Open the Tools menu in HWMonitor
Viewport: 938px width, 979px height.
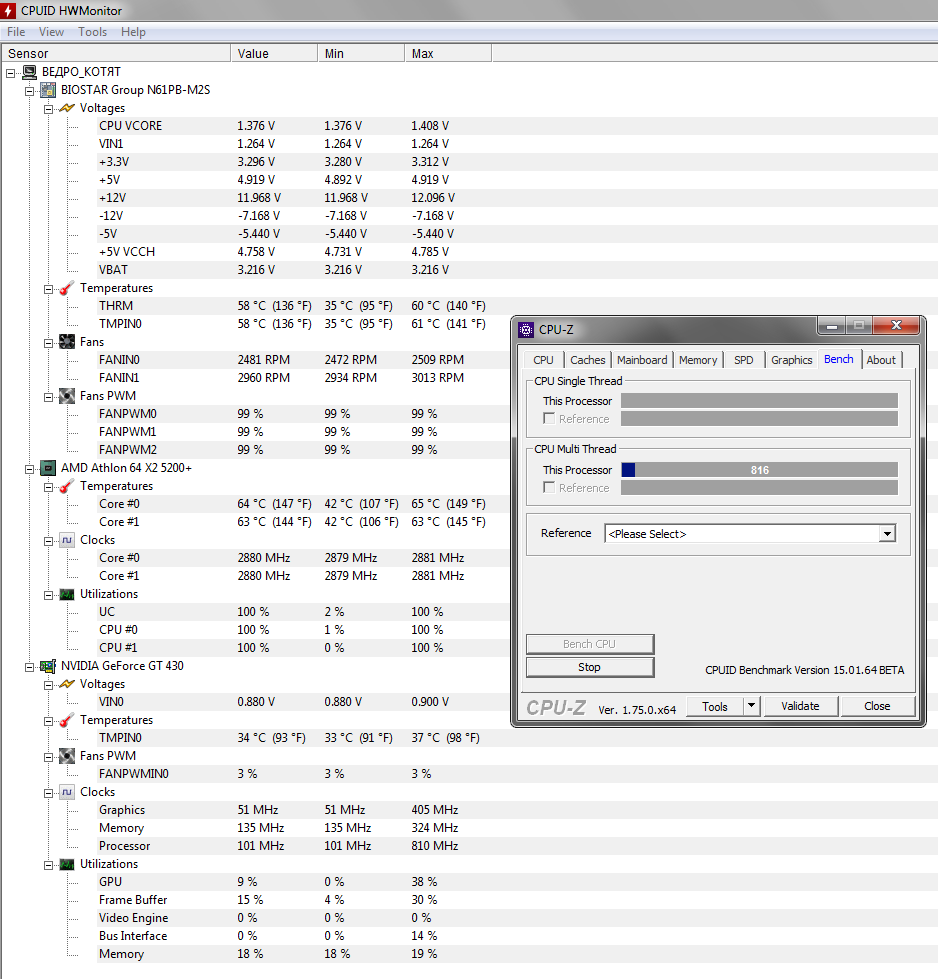[92, 32]
